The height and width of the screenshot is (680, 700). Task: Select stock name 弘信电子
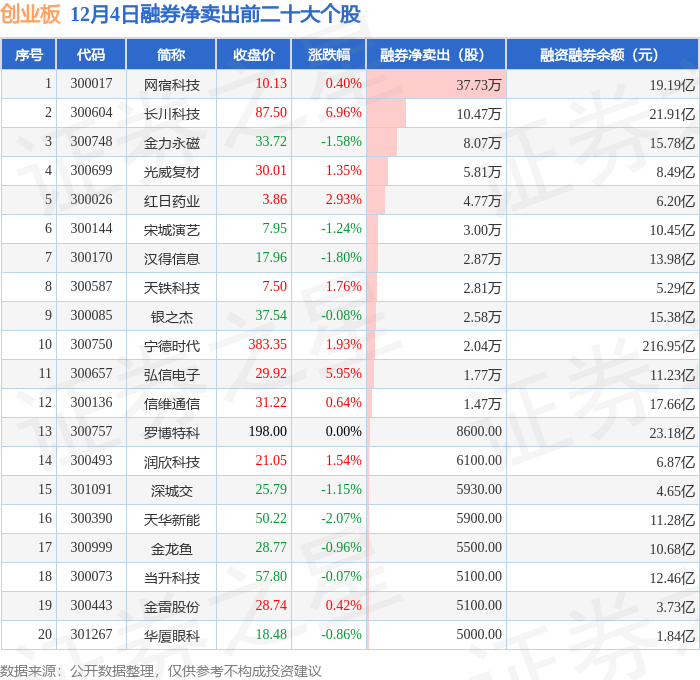[171, 375]
